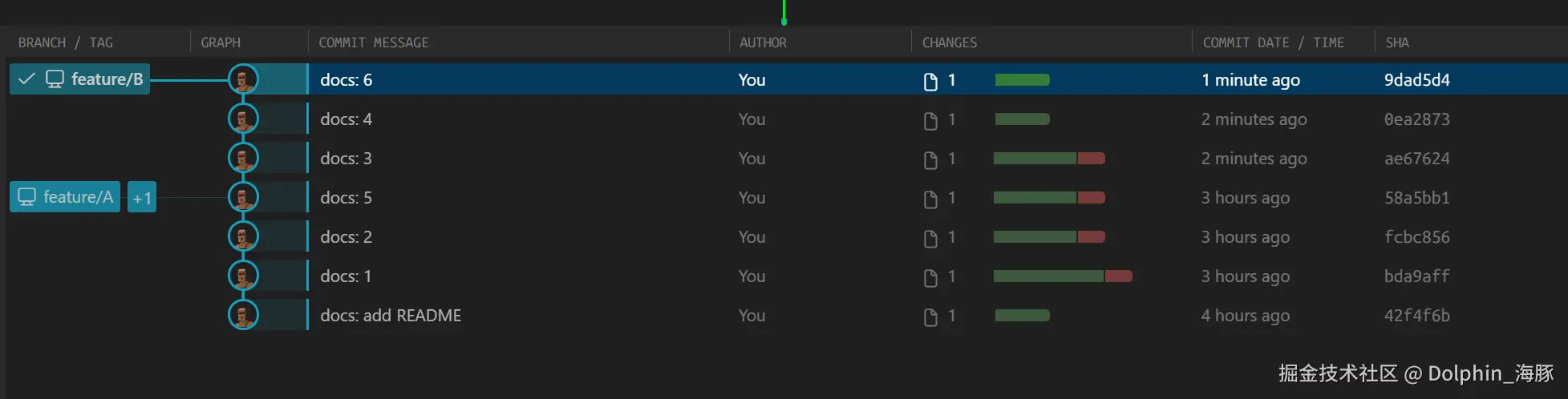Click the BRANCH / TAG column header
Viewport: 1568px width, 399px height.
click(66, 42)
